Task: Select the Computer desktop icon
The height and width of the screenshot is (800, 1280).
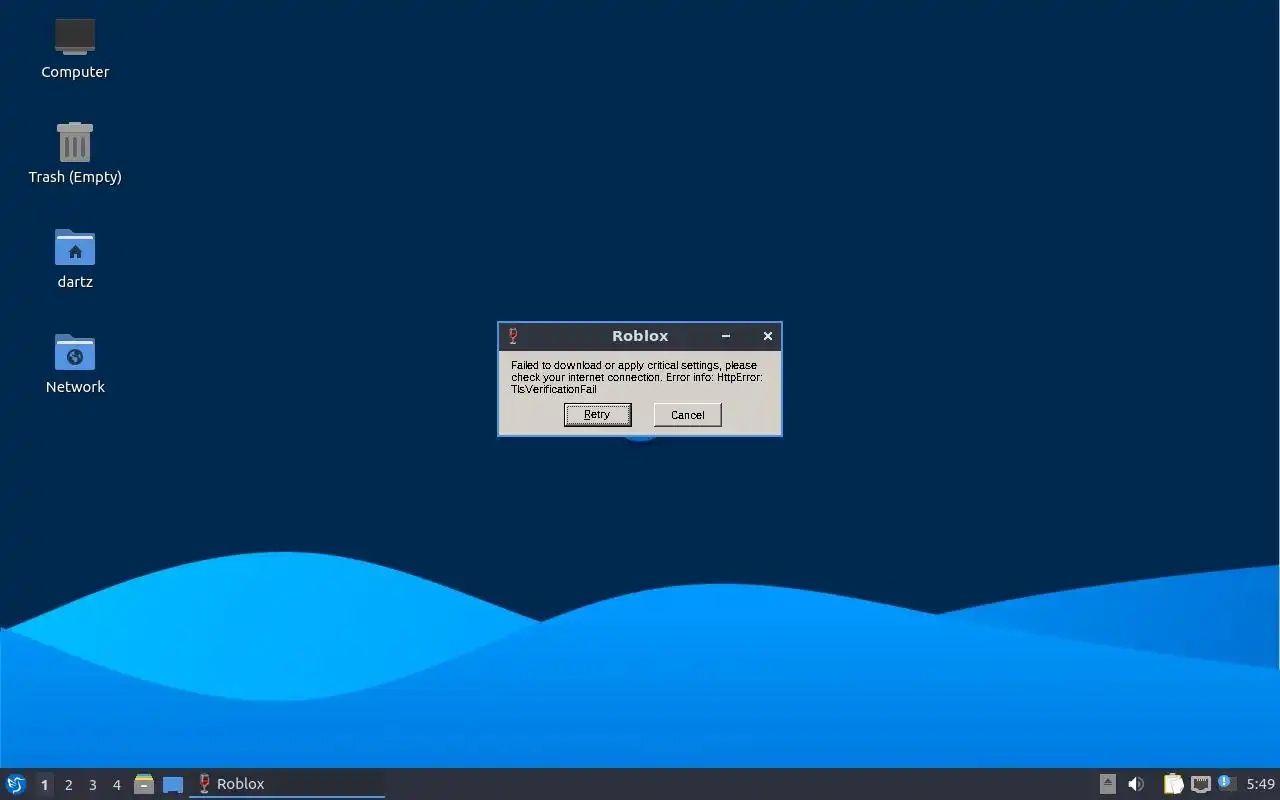Action: 75,48
